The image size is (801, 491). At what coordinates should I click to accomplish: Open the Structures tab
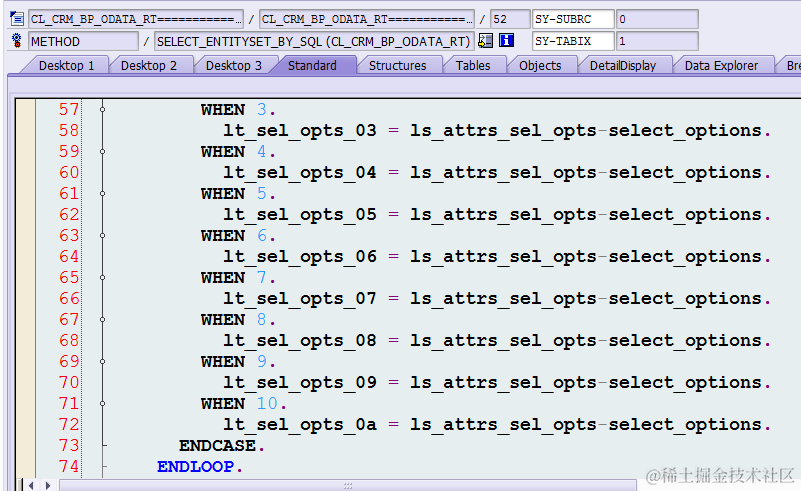click(397, 65)
